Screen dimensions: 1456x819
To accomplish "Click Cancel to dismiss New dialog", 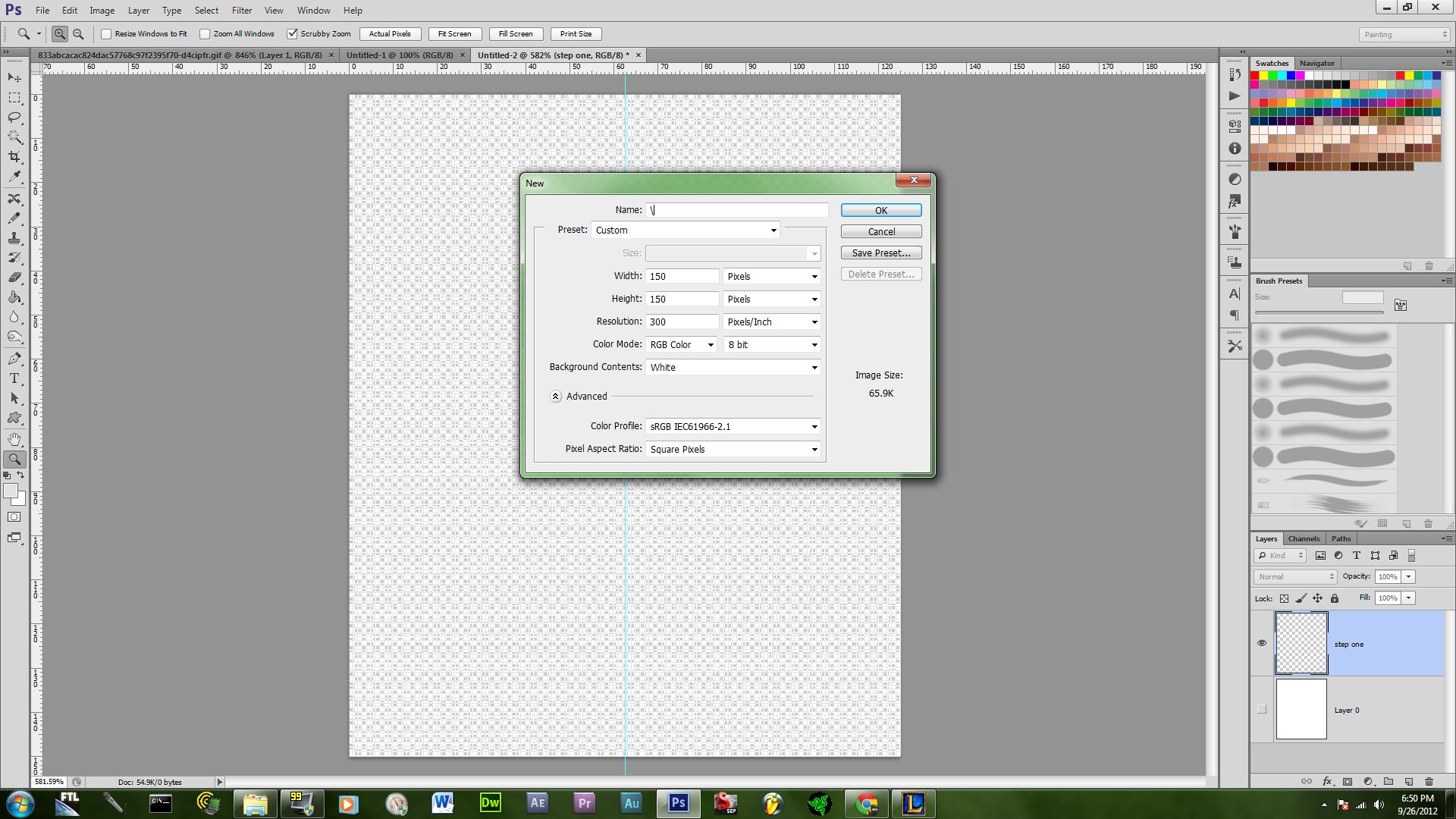I will [880, 231].
